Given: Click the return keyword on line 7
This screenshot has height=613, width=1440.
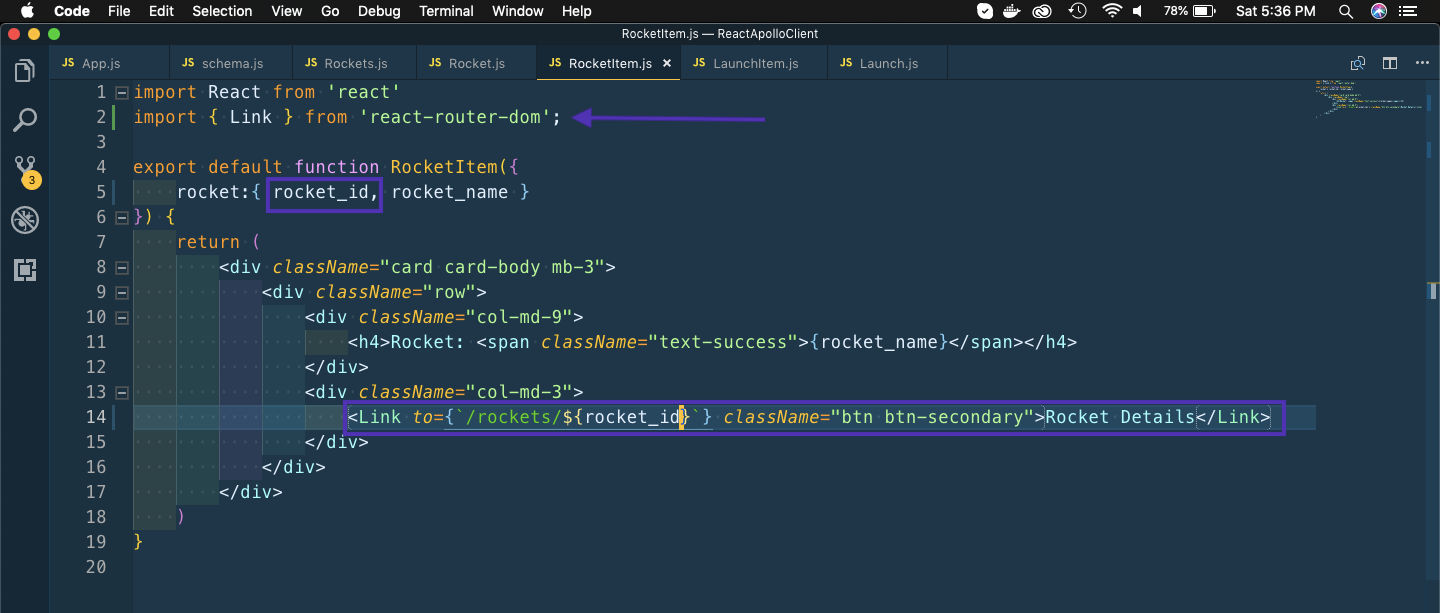Looking at the screenshot, I should pyautogui.click(x=208, y=242).
